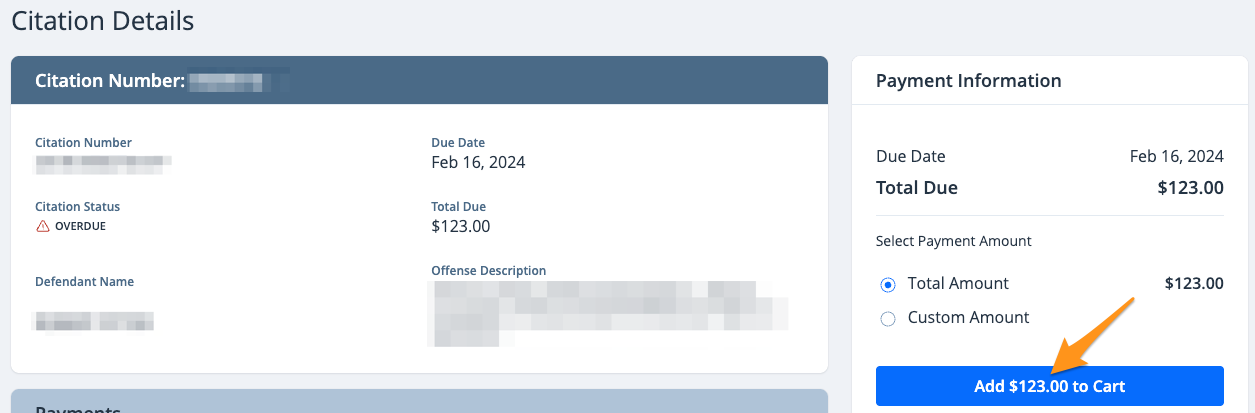Click the Select Payment Amount label
Image resolution: width=1255 pixels, height=413 pixels.
point(953,241)
